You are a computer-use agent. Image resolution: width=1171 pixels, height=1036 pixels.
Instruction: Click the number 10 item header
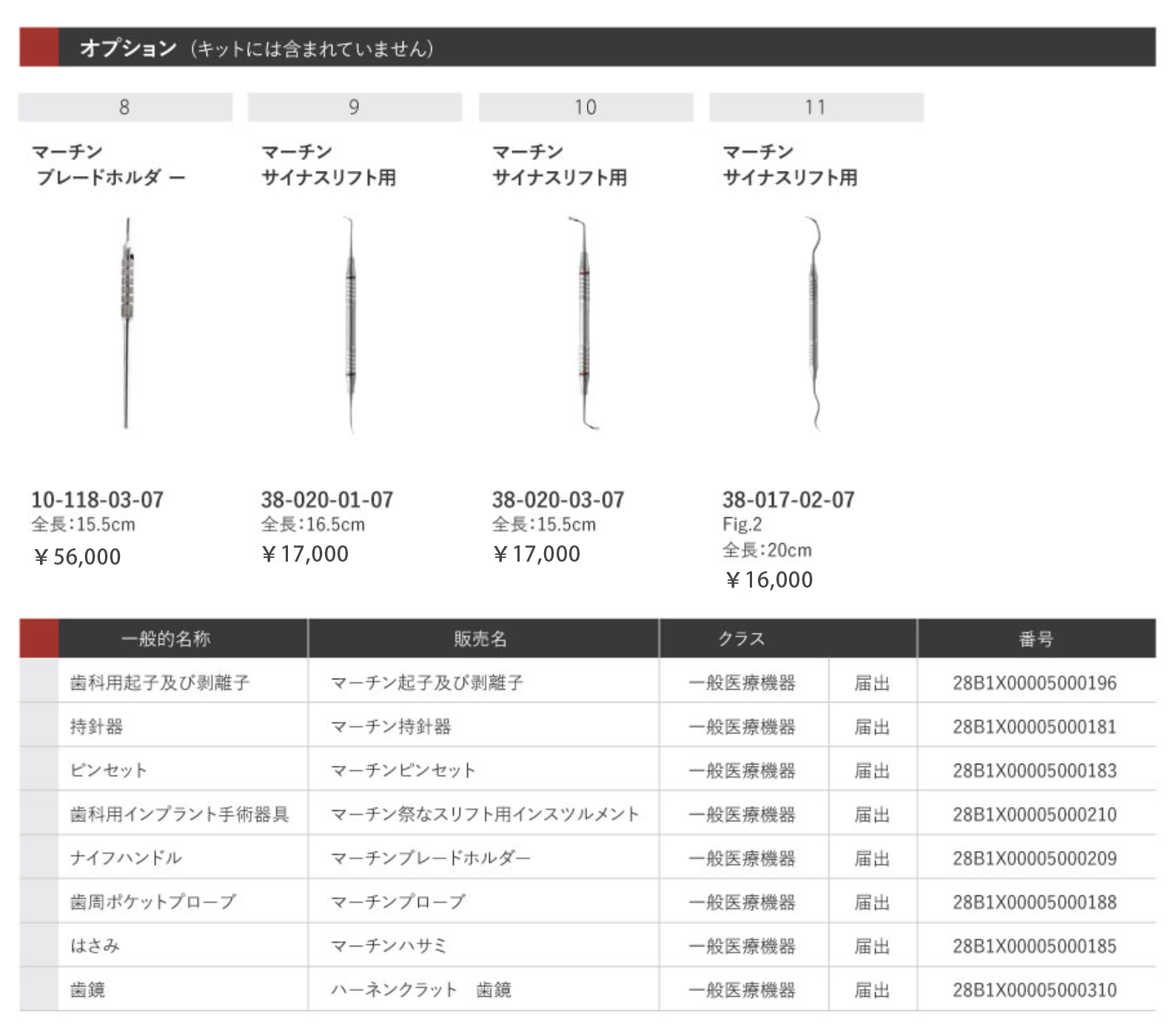(585, 107)
